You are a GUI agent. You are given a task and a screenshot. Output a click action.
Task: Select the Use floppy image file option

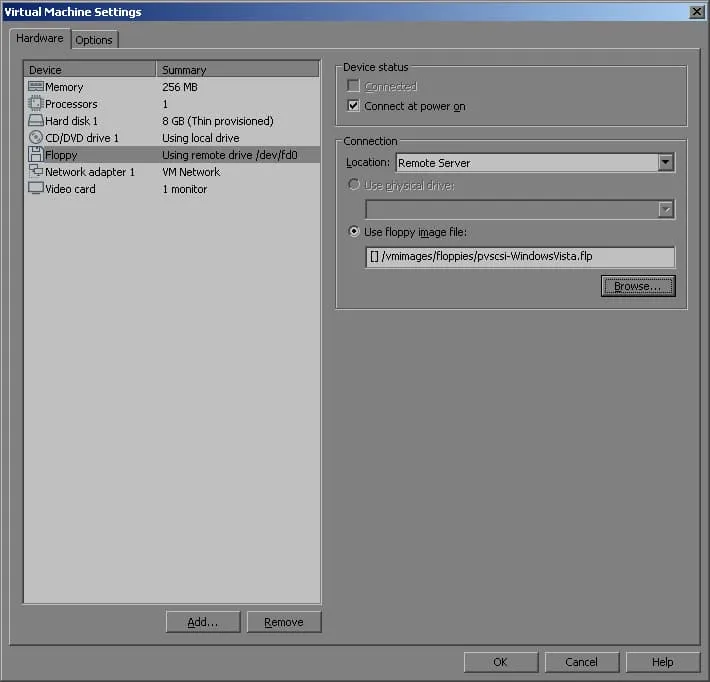click(354, 231)
